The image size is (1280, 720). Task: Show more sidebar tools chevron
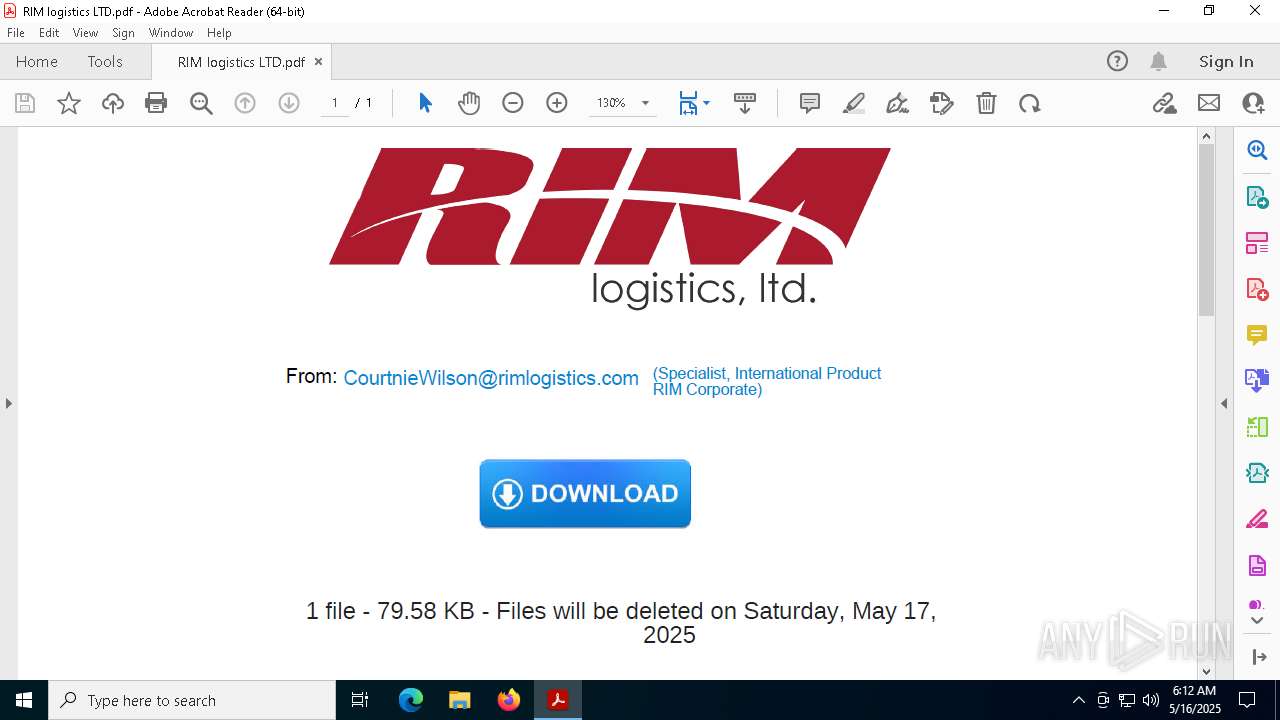pos(1257,621)
